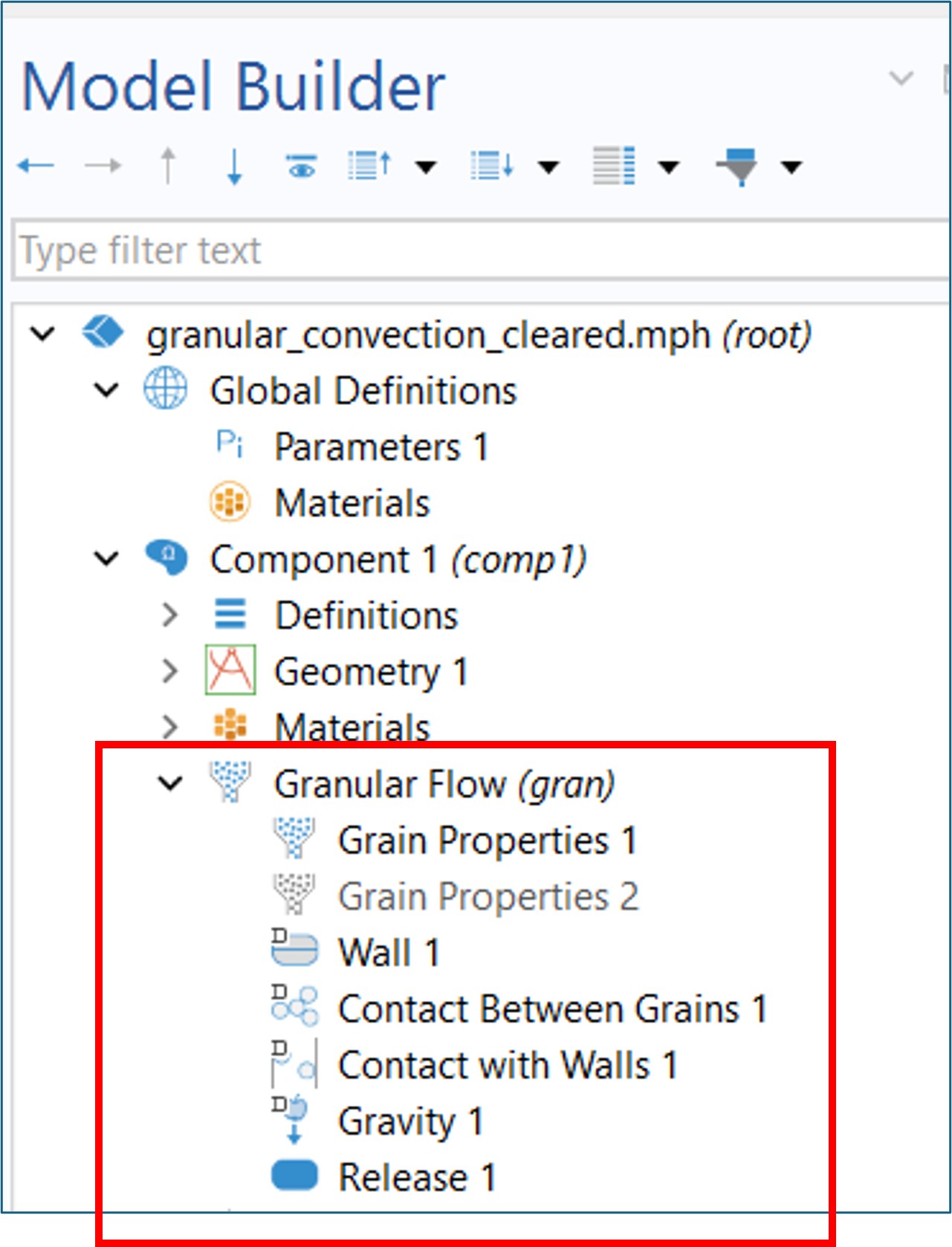Select the Parameters 1 tree item
952x1247 pixels.
(x=381, y=447)
